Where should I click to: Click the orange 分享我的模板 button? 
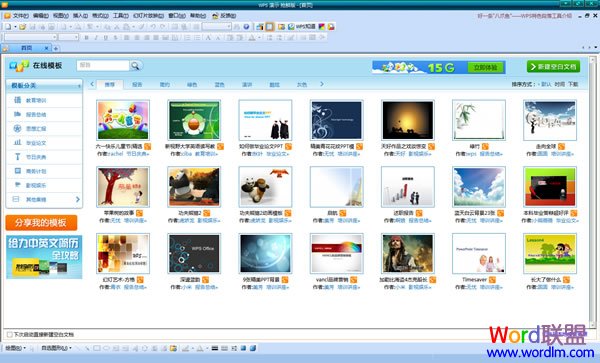pos(41,223)
